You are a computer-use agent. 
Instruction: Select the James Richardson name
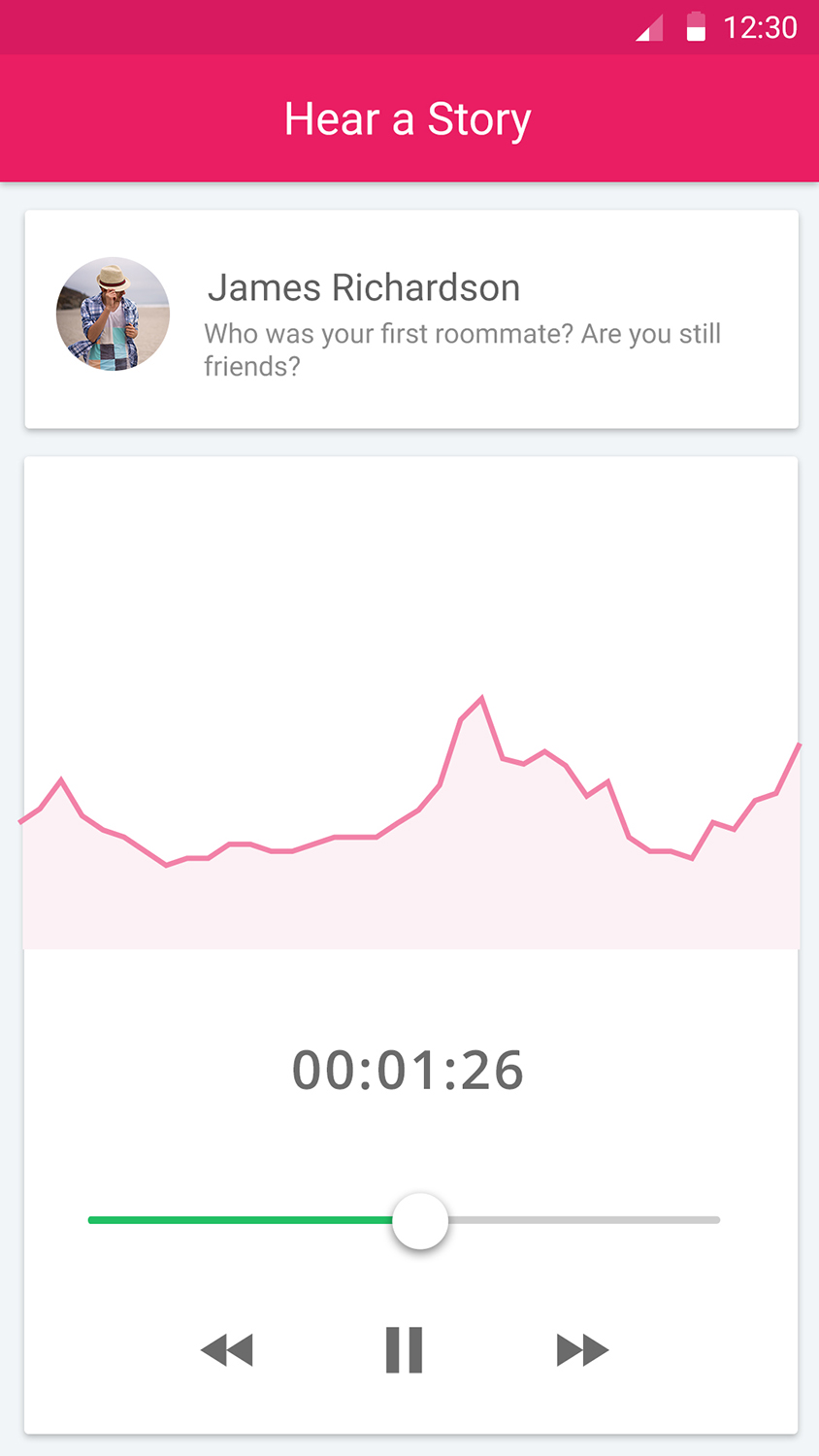click(x=364, y=287)
